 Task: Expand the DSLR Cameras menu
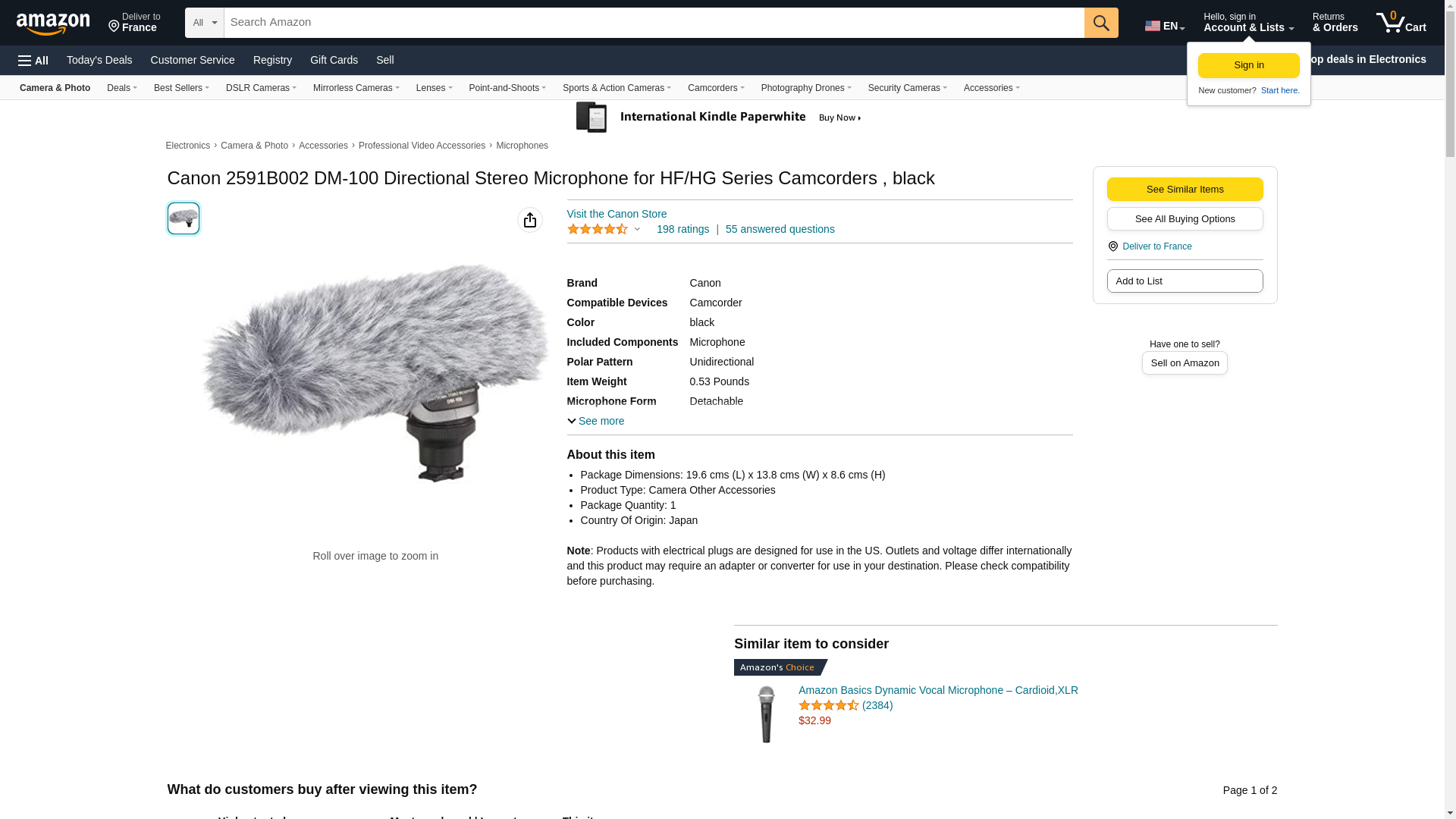[261, 88]
